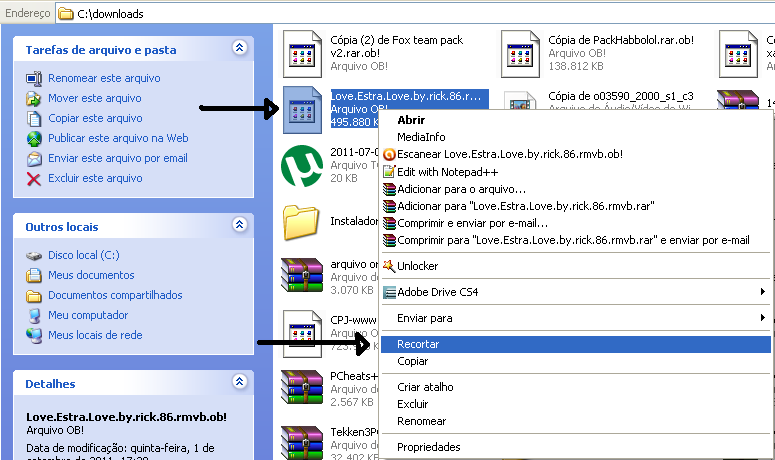Collapse the Outros locais panel
This screenshot has height=460, width=775.
(239, 226)
